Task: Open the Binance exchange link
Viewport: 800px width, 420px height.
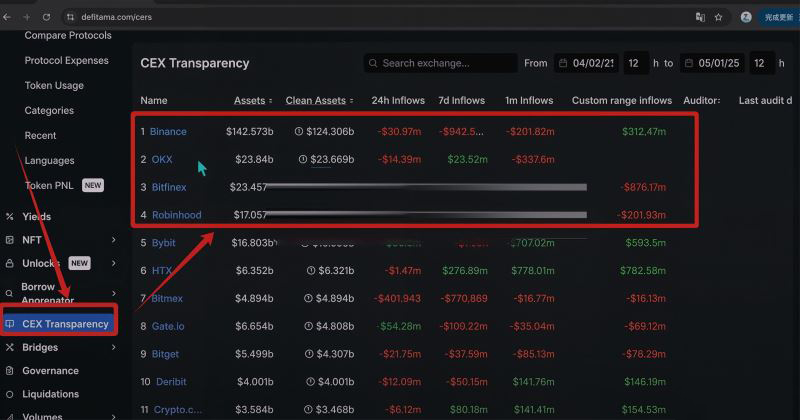Action: click(168, 132)
